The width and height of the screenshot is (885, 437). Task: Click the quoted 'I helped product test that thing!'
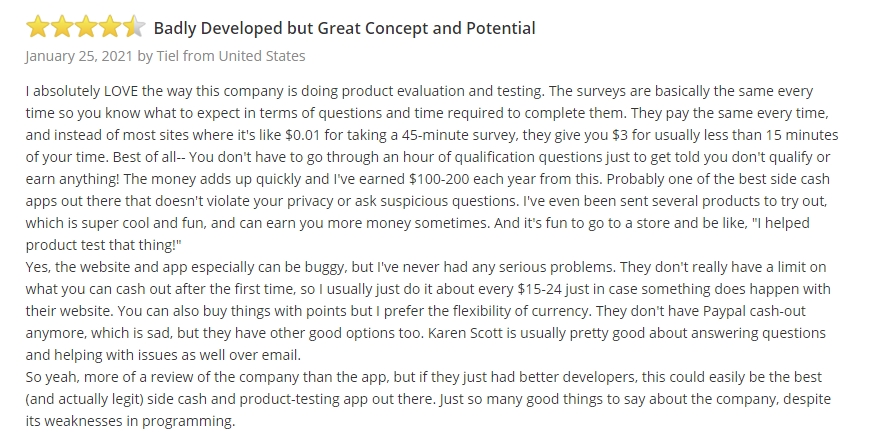(417, 234)
